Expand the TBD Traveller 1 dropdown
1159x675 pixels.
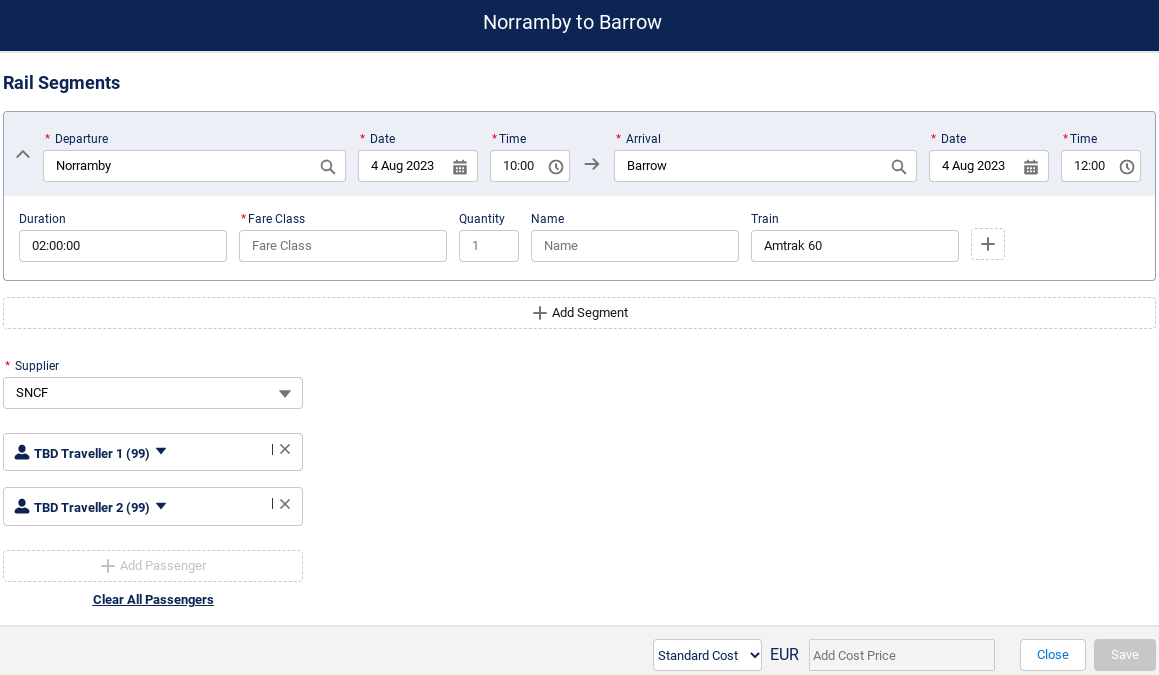coord(161,452)
